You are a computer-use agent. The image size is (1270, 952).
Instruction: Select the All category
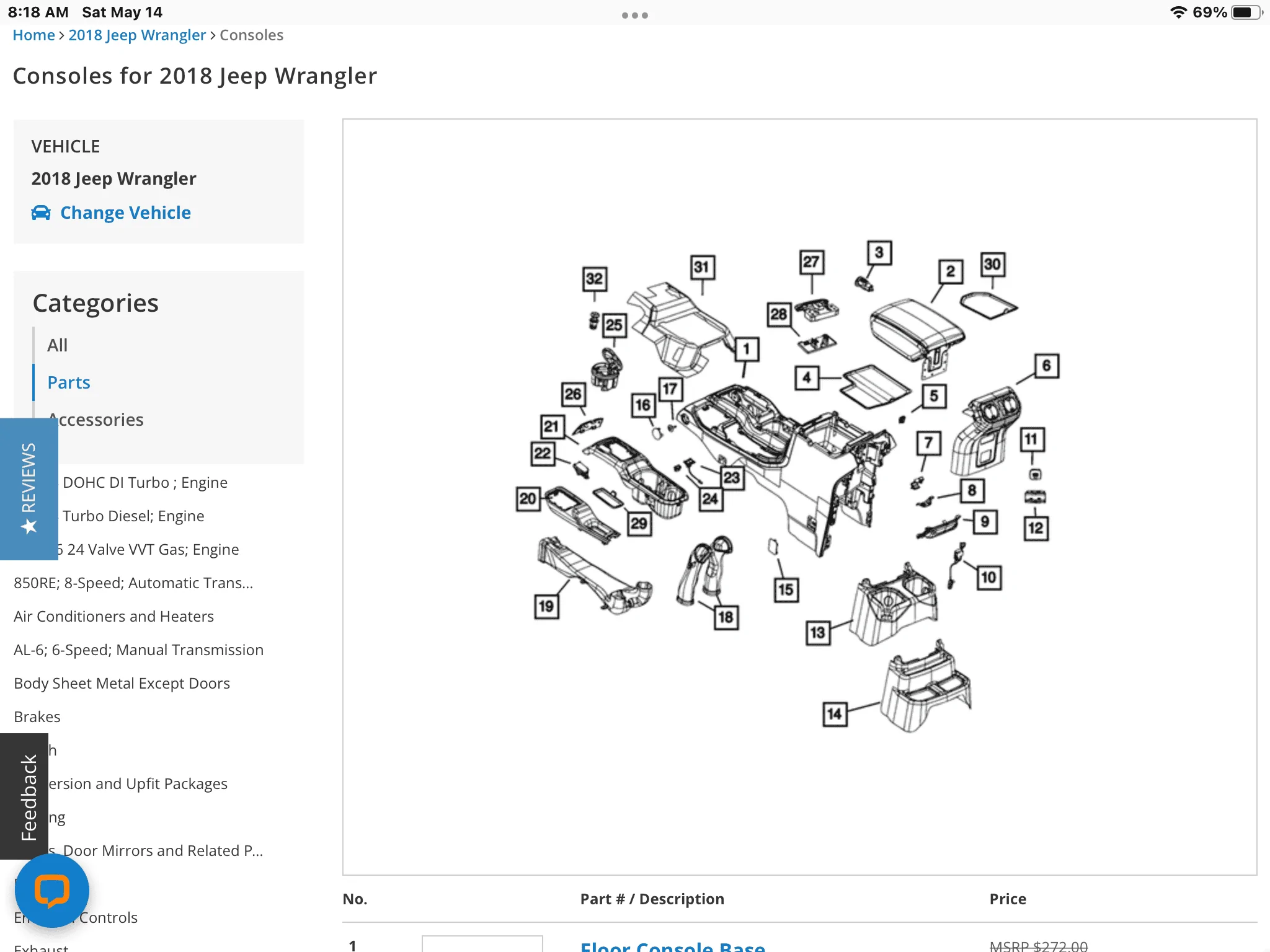[x=58, y=345]
